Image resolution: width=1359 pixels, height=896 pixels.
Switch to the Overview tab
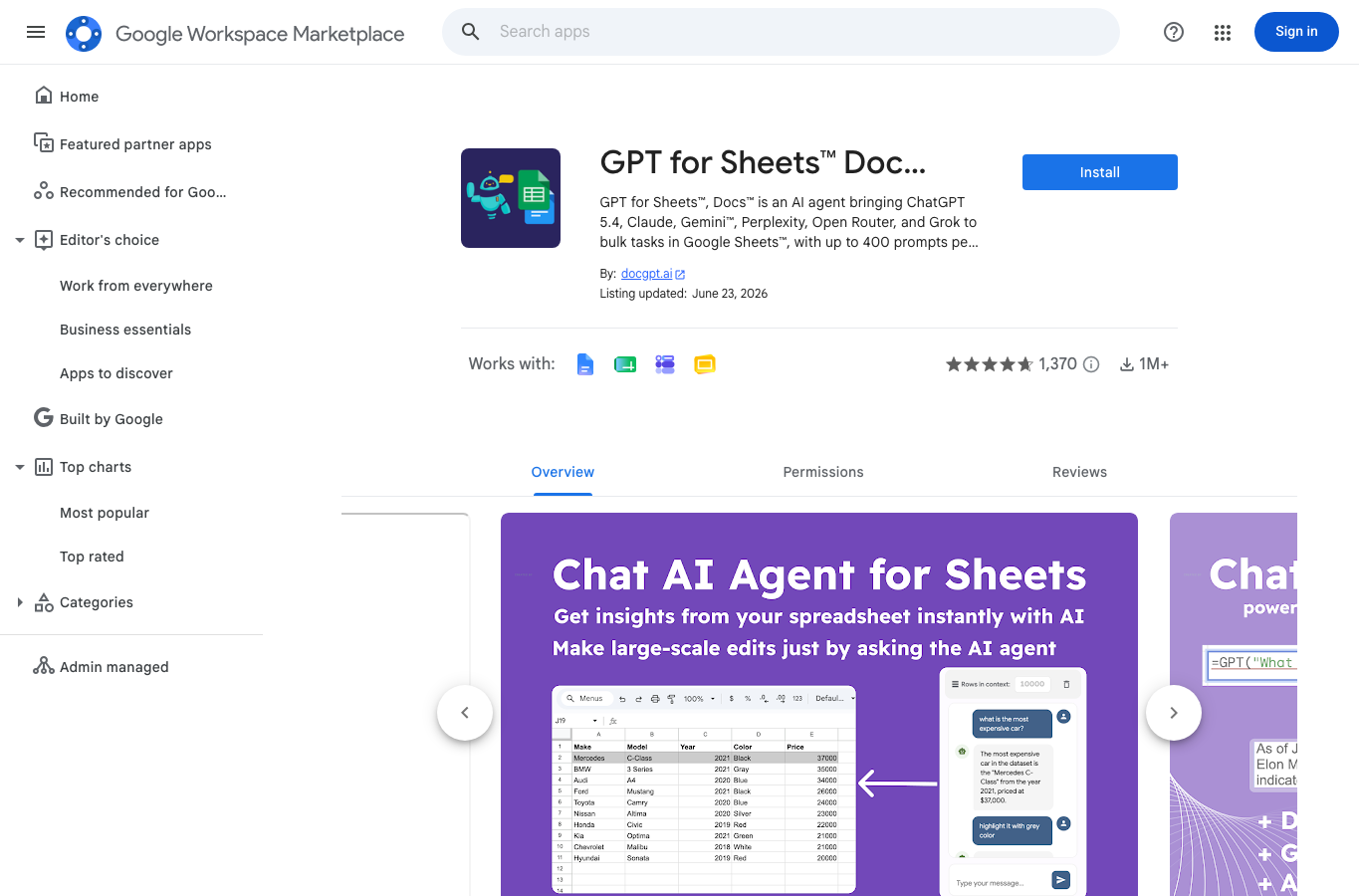pyautogui.click(x=563, y=472)
